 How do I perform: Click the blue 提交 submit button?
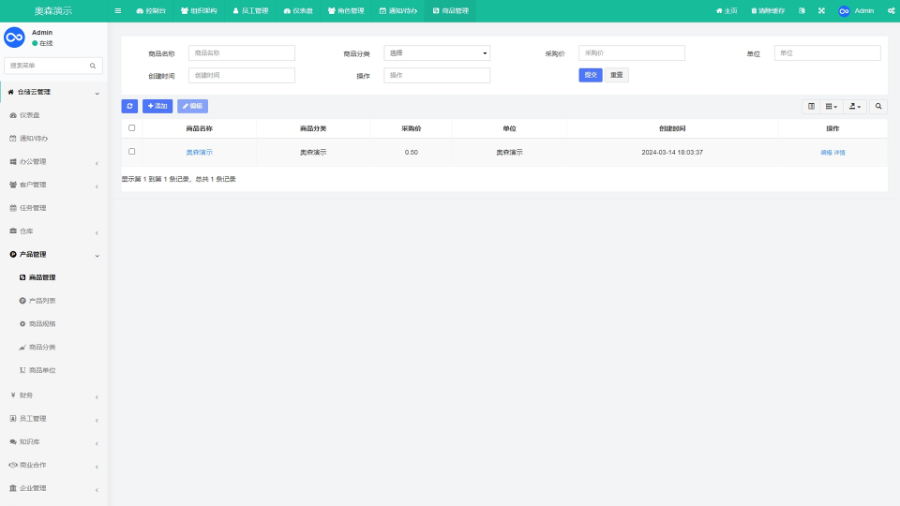pos(590,75)
